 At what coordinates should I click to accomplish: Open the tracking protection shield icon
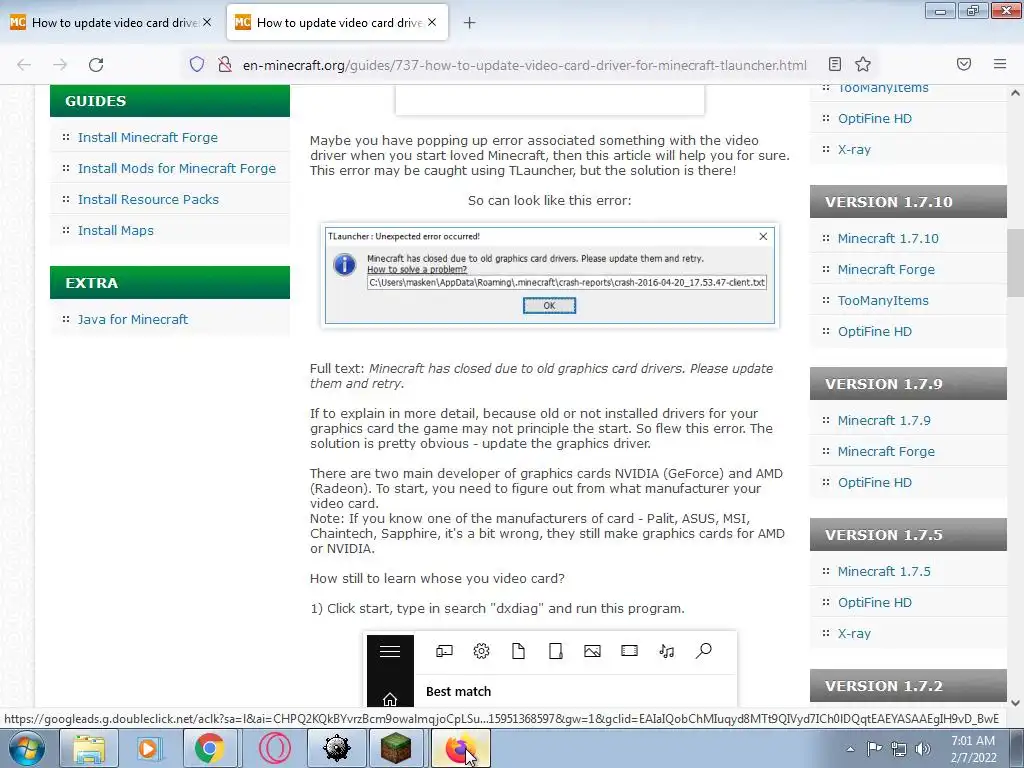coord(197,64)
